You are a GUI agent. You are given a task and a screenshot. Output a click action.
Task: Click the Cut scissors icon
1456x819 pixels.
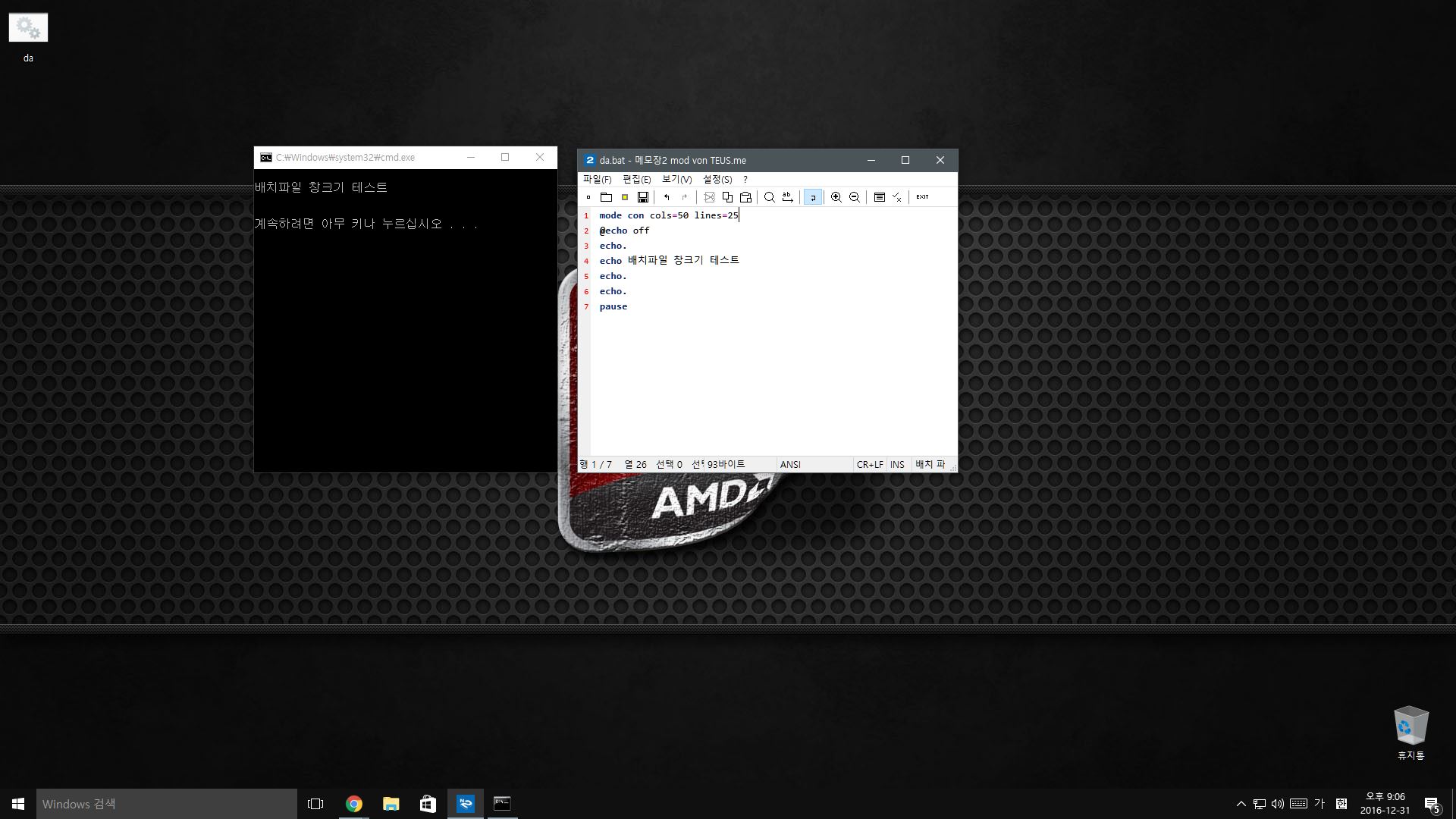pyautogui.click(x=709, y=197)
